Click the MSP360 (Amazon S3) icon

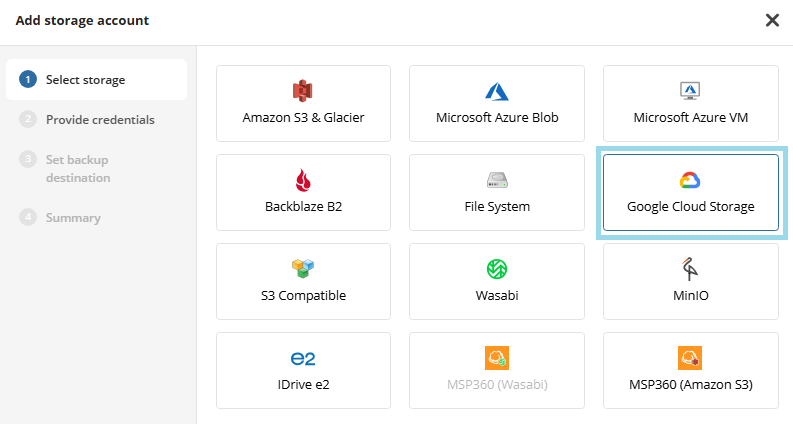click(690, 358)
